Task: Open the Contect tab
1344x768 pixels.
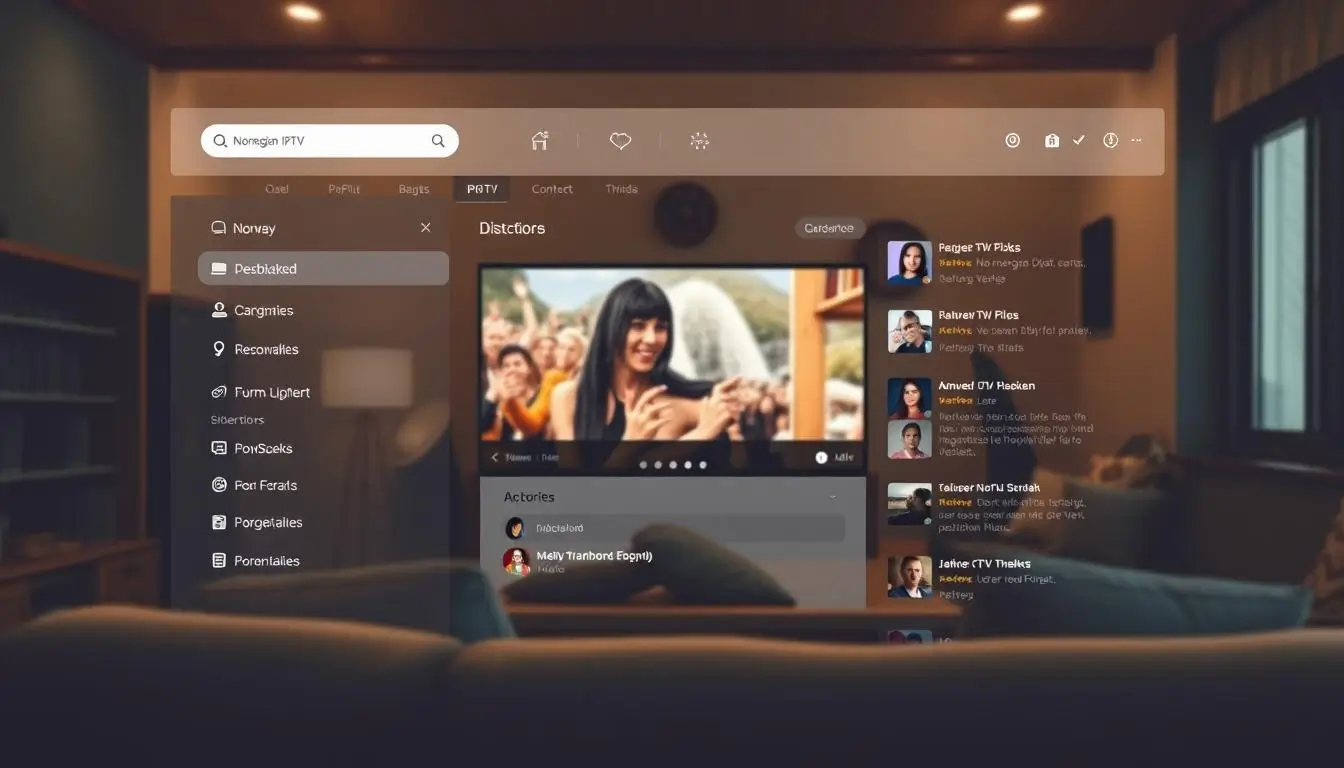Action: pos(552,189)
